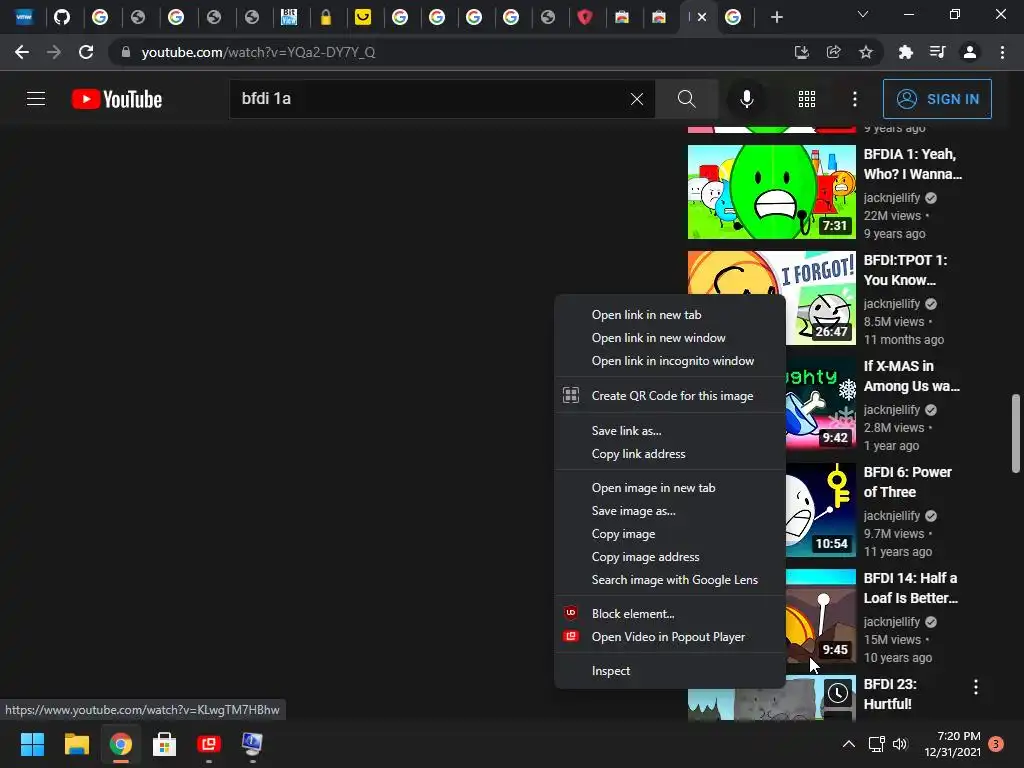The image size is (1024, 768).
Task: Open Microsoft Store from the taskbar
Action: (x=165, y=744)
